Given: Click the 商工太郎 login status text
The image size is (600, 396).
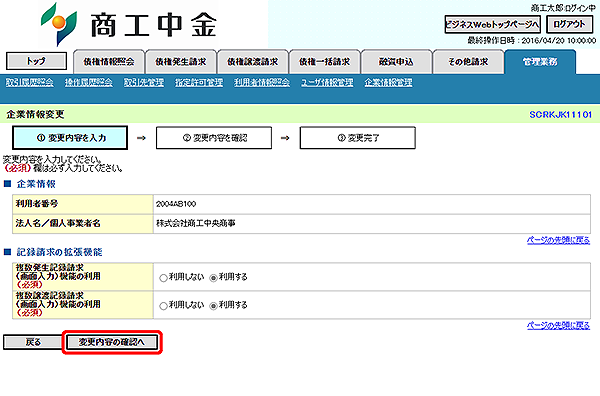Looking at the screenshot, I should coord(563,8).
